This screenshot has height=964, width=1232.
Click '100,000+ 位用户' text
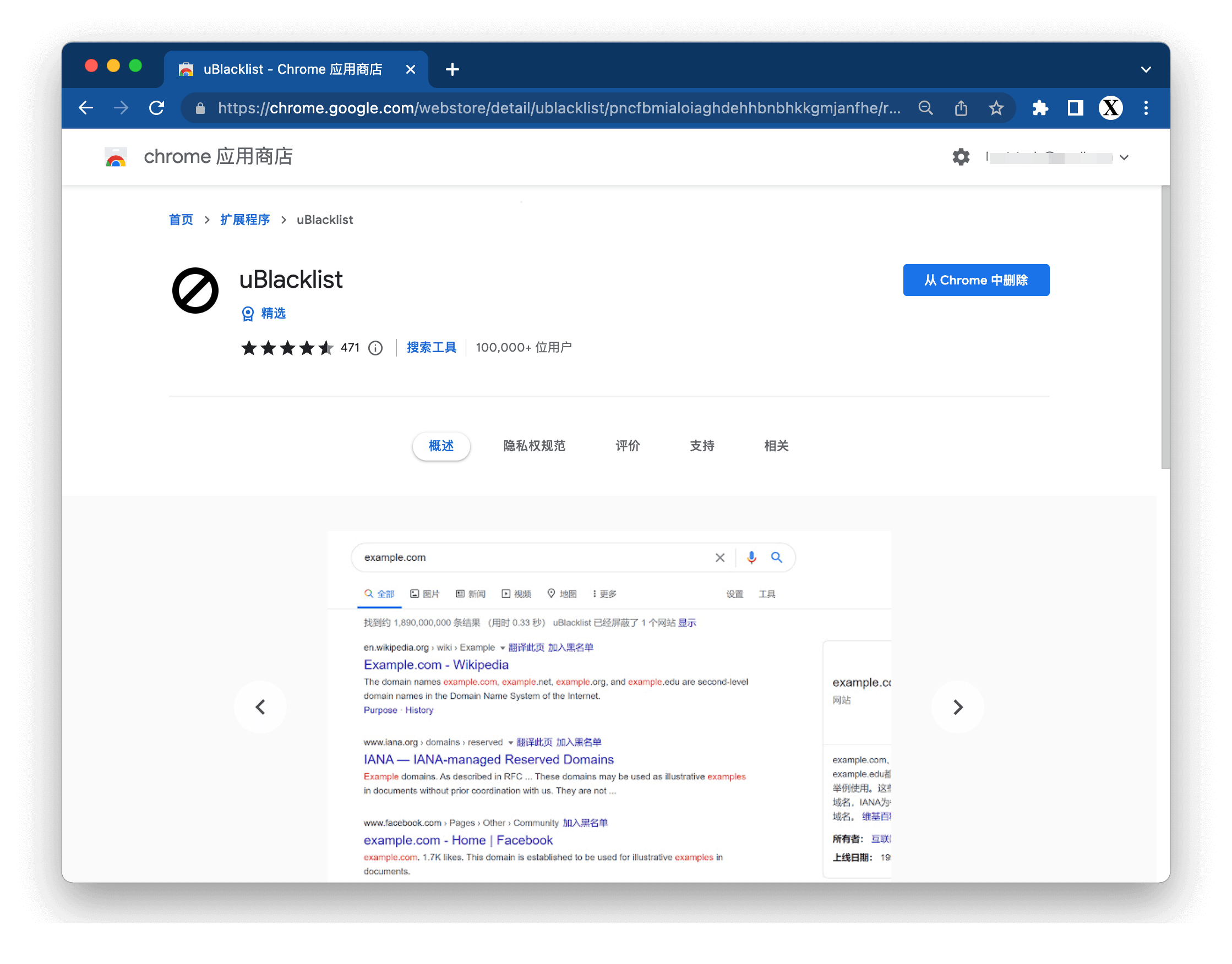(524, 348)
